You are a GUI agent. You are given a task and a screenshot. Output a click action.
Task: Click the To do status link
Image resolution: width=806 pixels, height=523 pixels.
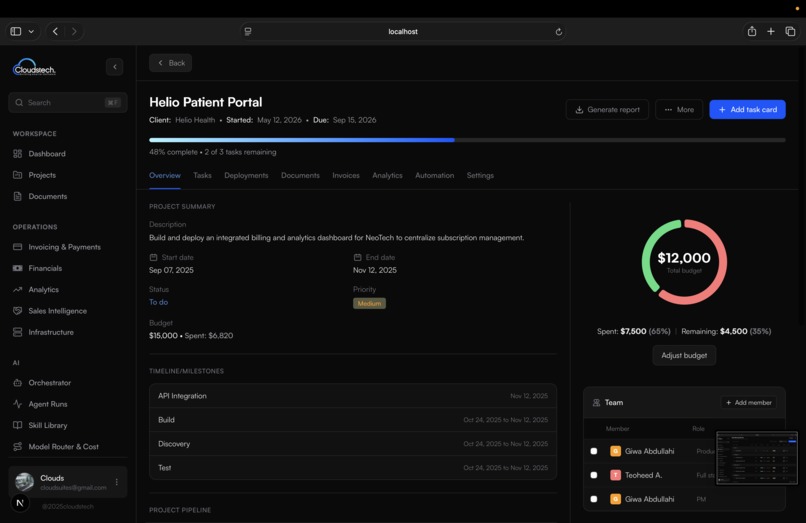click(158, 302)
